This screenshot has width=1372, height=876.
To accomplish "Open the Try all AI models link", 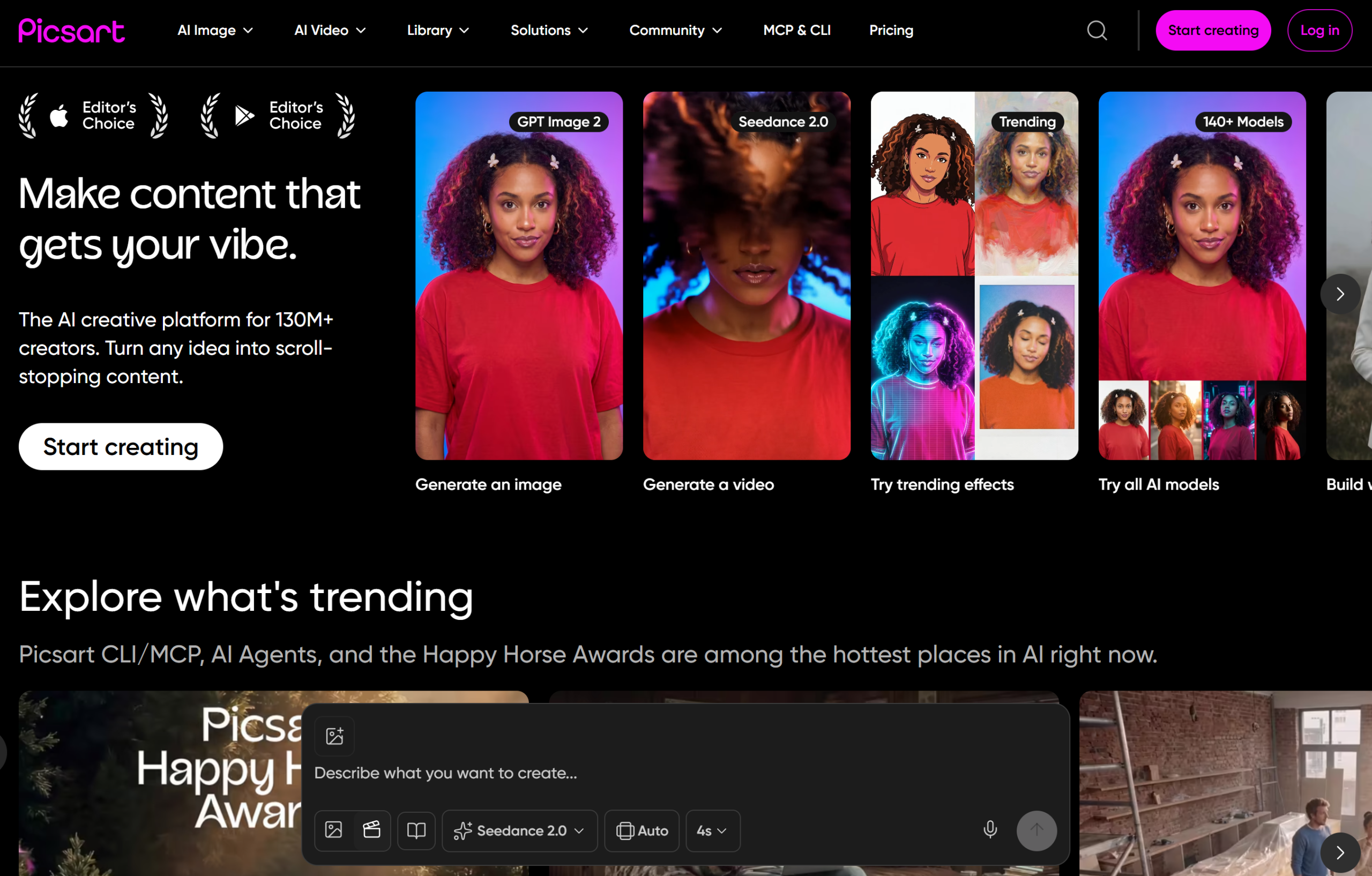I will pyautogui.click(x=1158, y=484).
